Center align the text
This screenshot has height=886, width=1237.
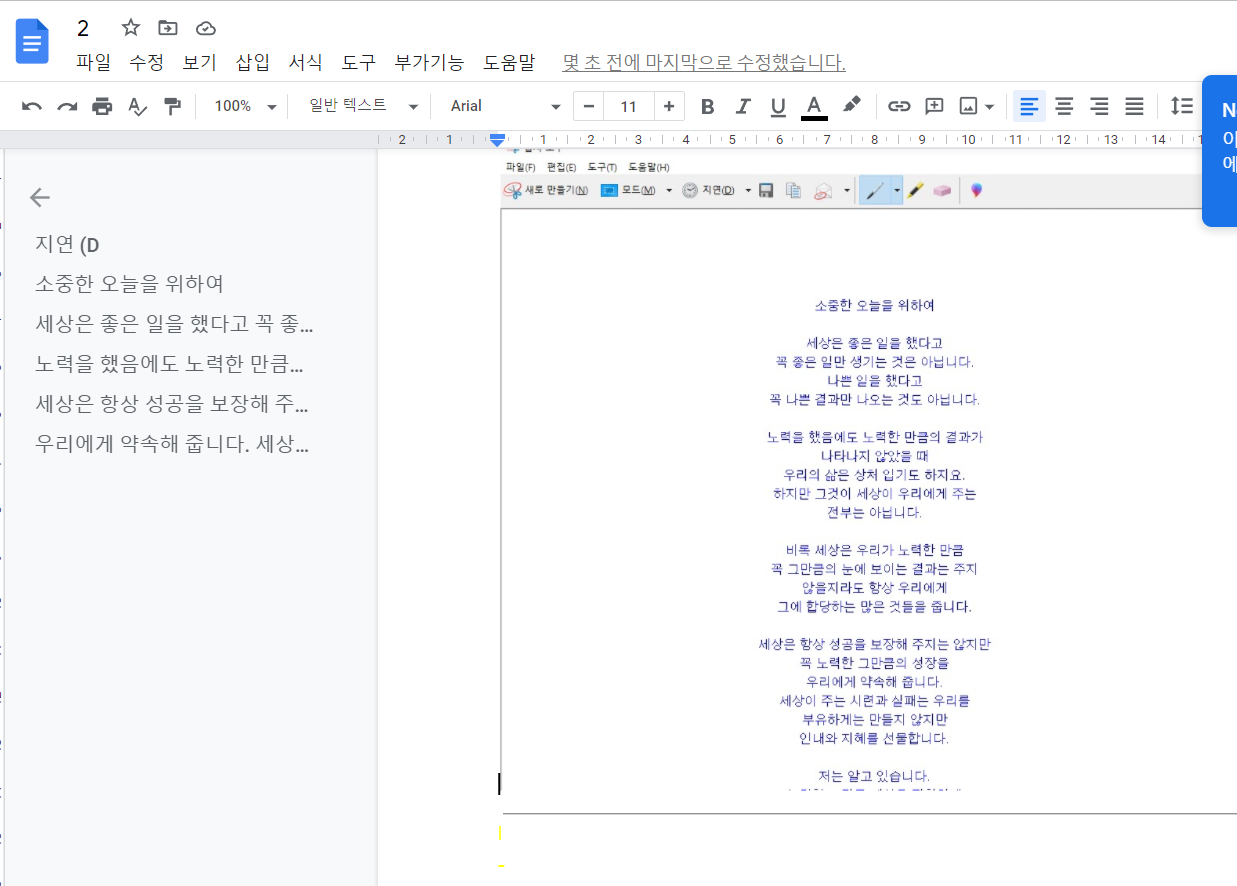(x=1064, y=106)
